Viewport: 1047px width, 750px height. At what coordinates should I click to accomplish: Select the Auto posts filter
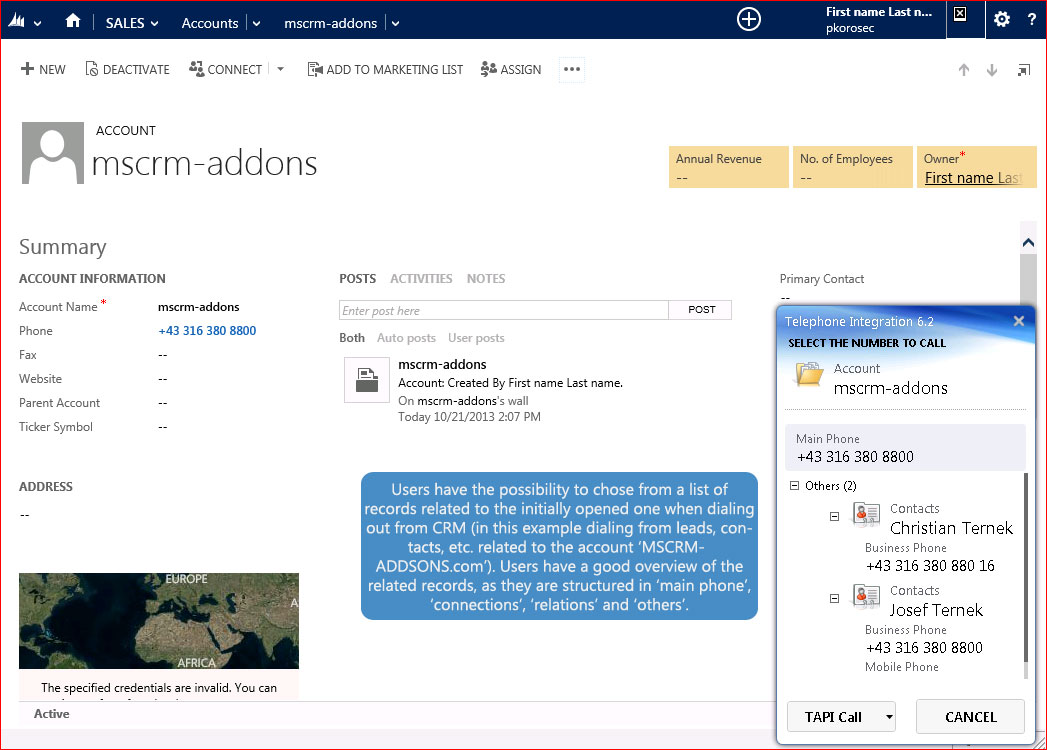tap(406, 338)
